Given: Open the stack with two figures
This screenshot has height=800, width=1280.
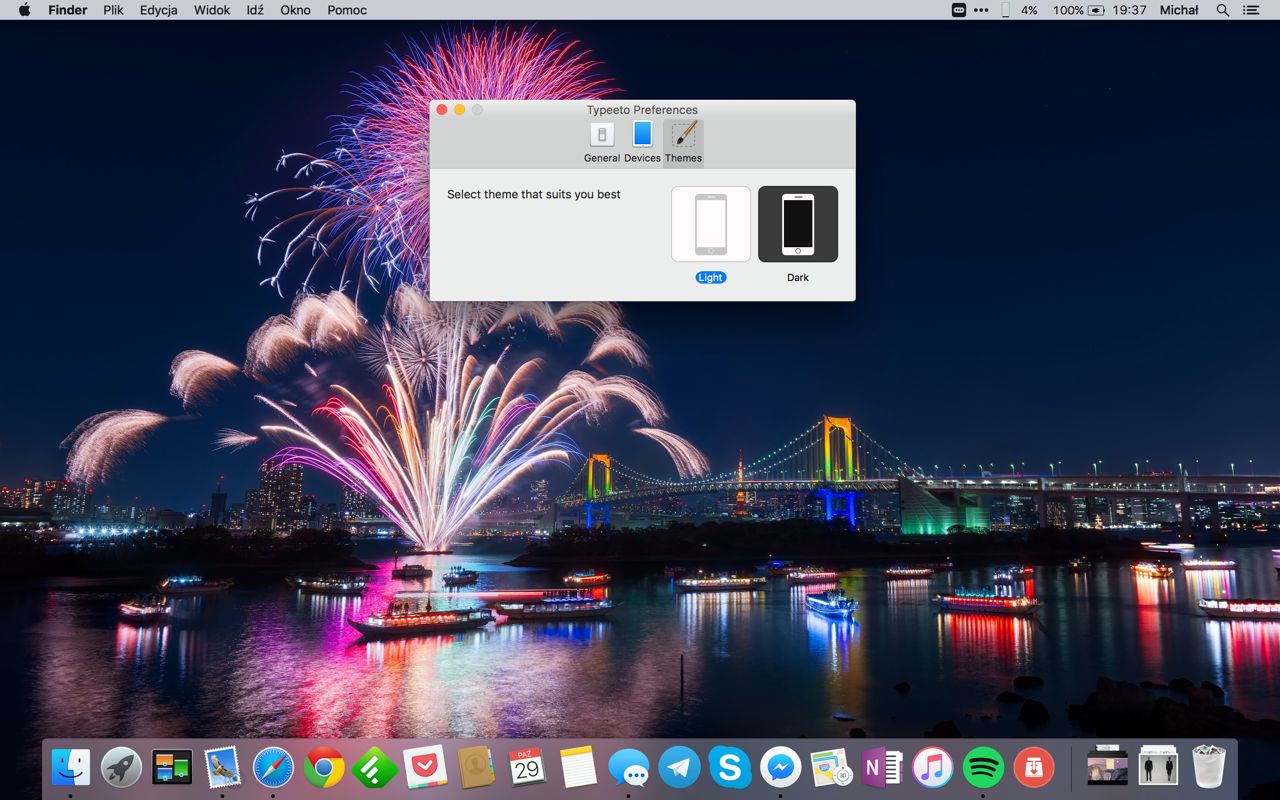Looking at the screenshot, I should click(1158, 767).
